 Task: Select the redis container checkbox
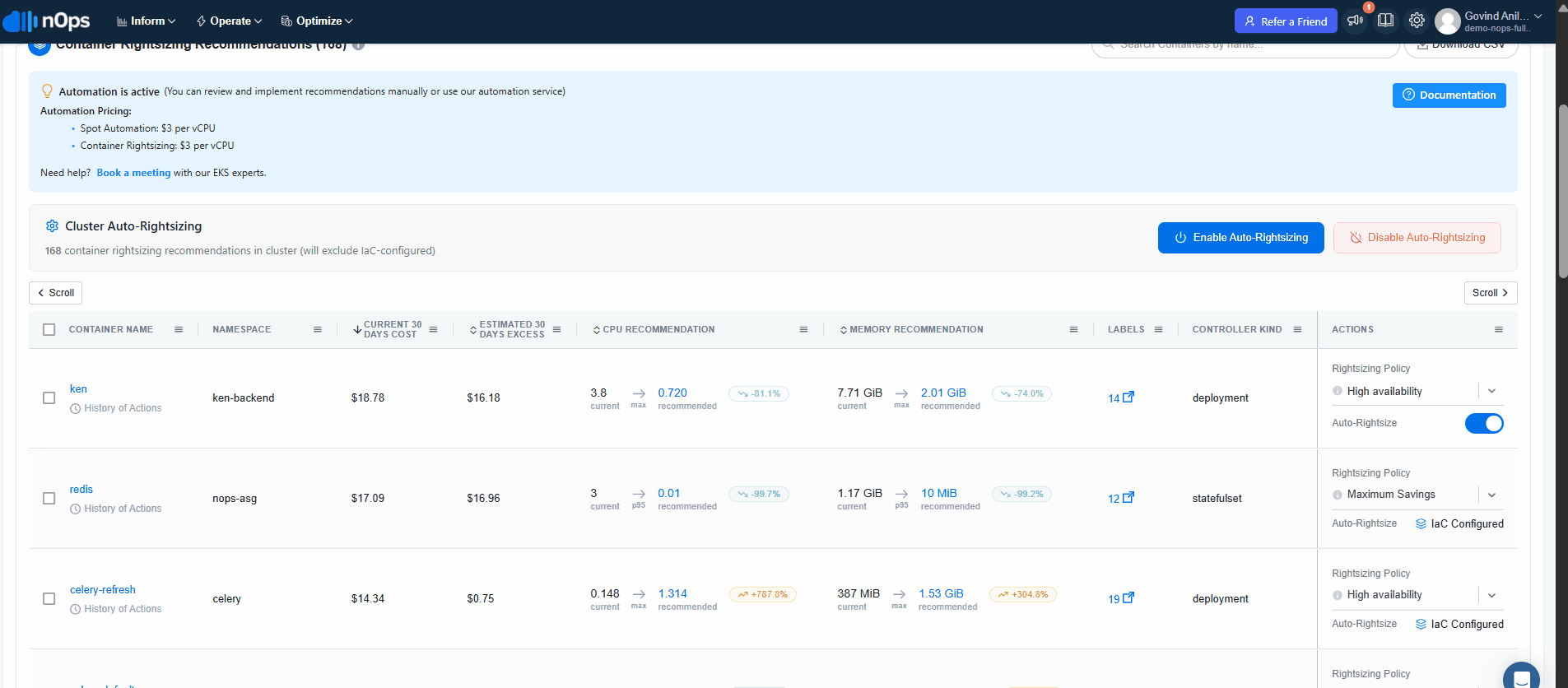pyautogui.click(x=49, y=498)
